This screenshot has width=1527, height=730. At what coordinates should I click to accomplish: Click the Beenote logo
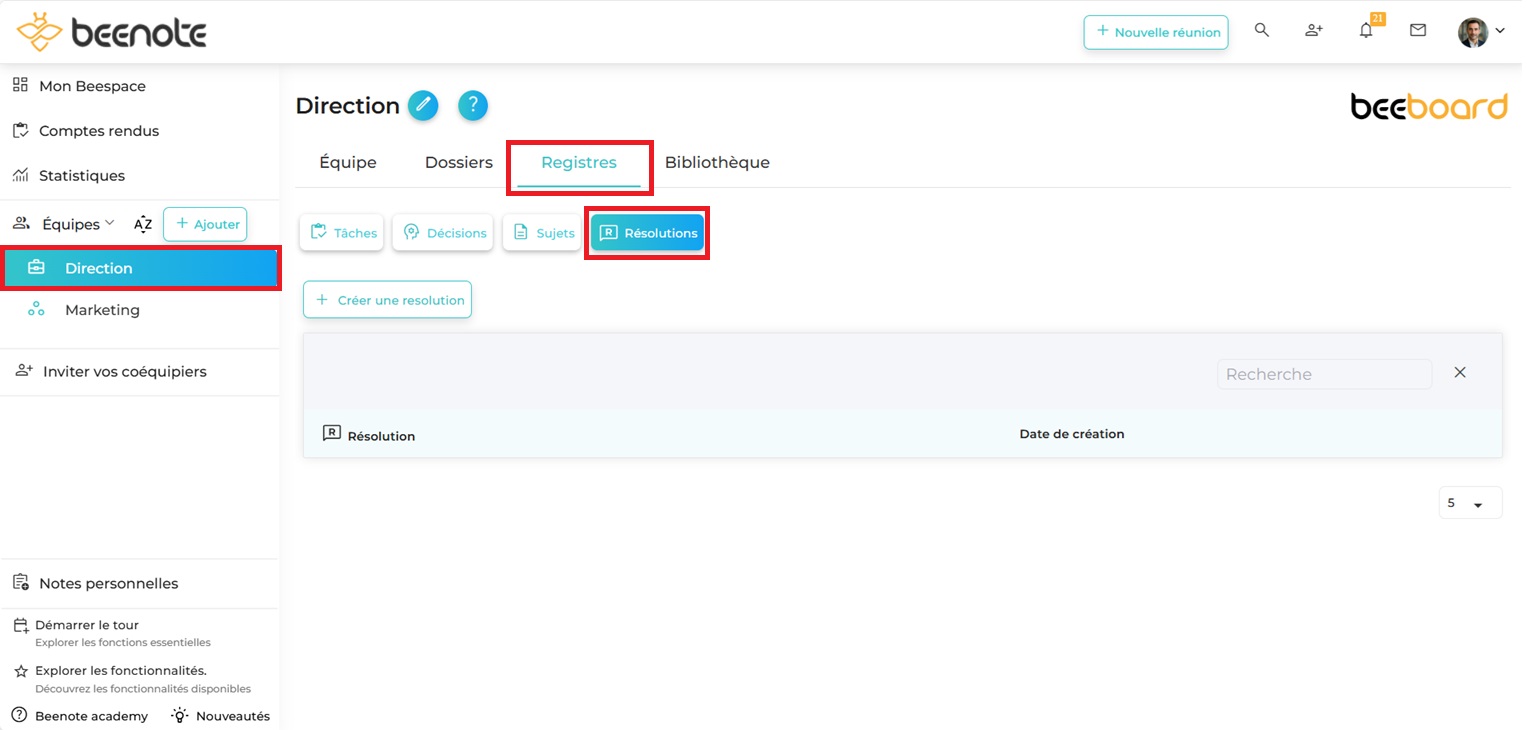[112, 33]
